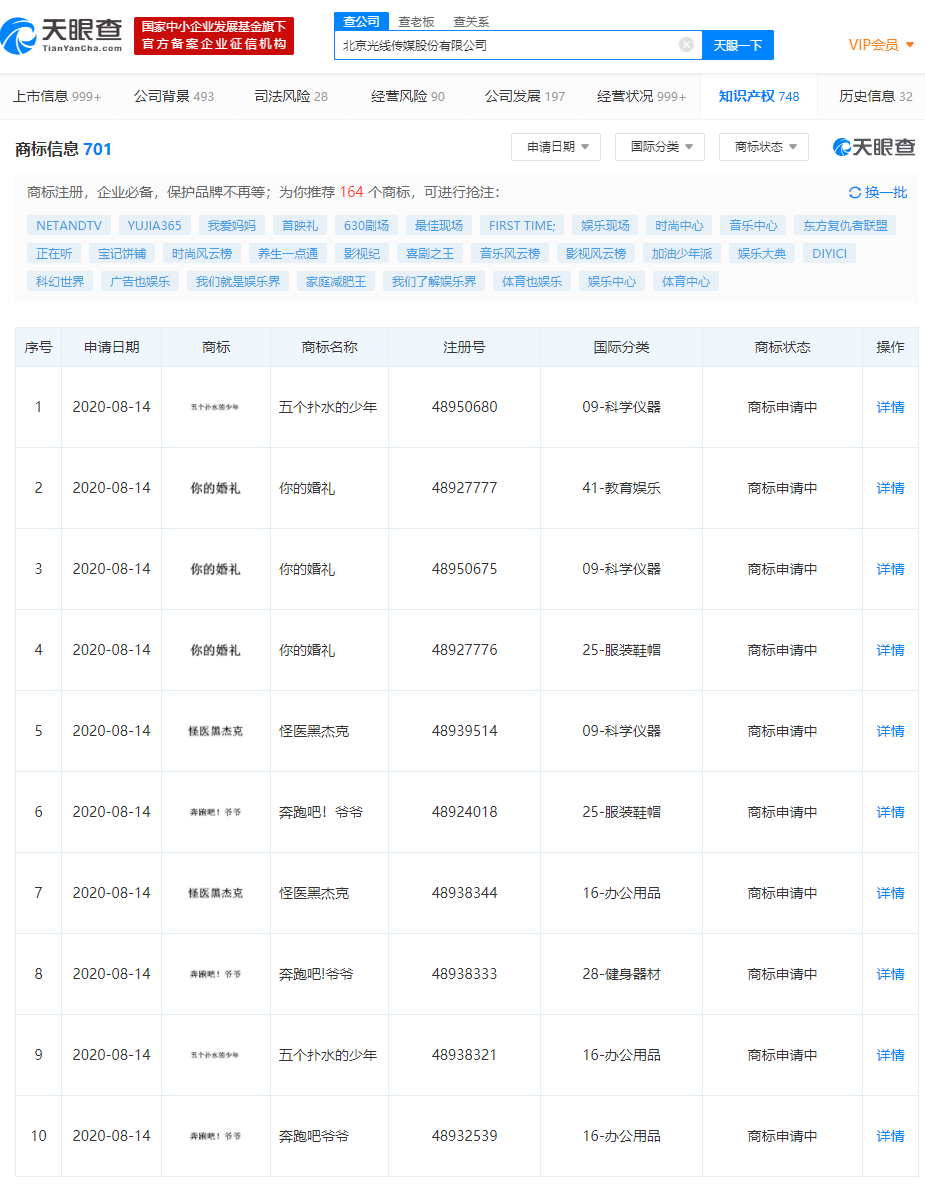The image size is (925, 1184).
Task: Click the red 164 recommended count
Action: tap(351, 192)
